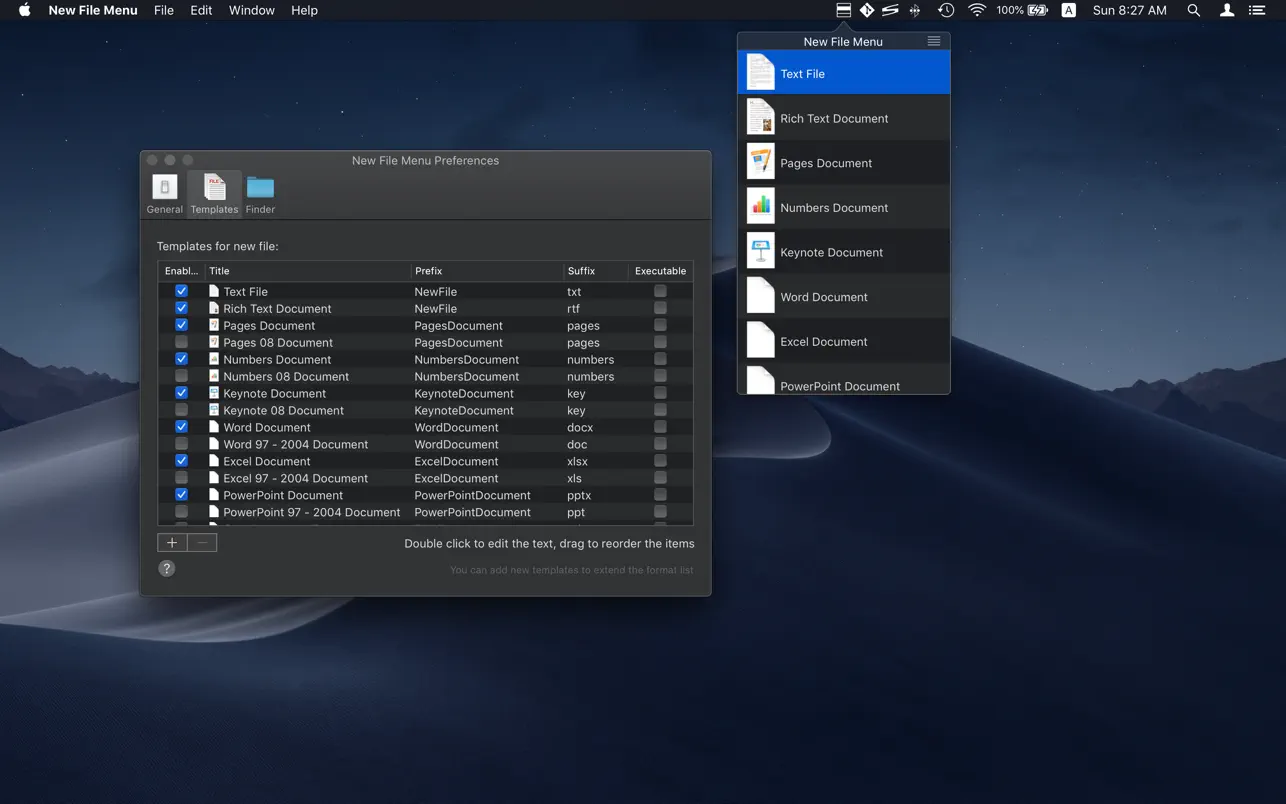Select the Excel Document table row title
Screen dimensions: 1286x804
(266, 461)
